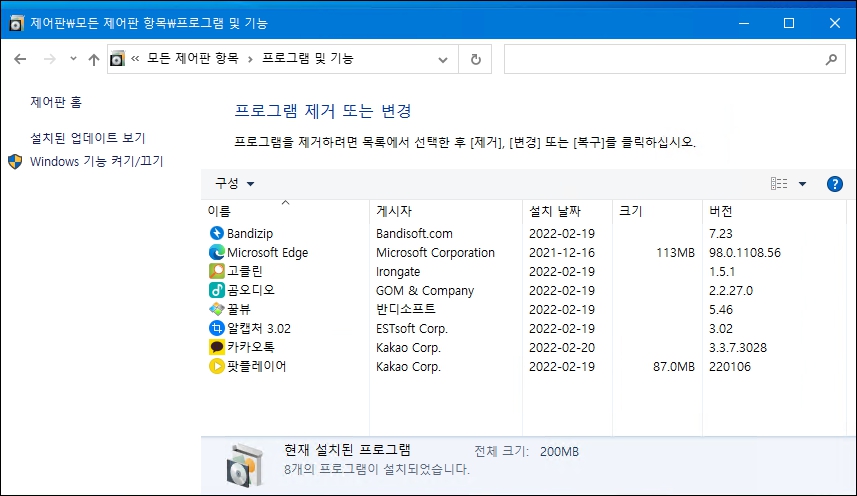Screen dimensions: 857x496
Task: Click version 98.0.1108.56
Action: pyautogui.click(x=745, y=252)
